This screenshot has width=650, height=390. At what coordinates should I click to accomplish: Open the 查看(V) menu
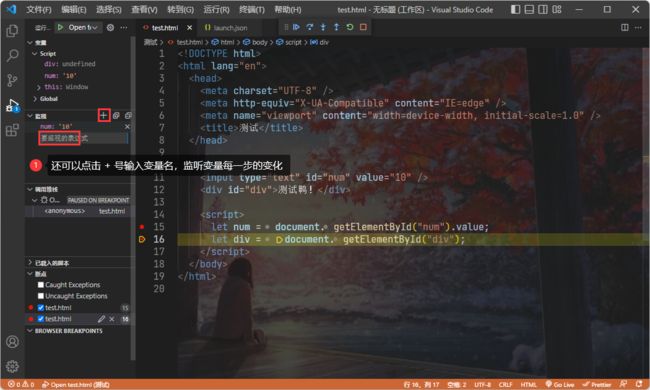click(144, 10)
